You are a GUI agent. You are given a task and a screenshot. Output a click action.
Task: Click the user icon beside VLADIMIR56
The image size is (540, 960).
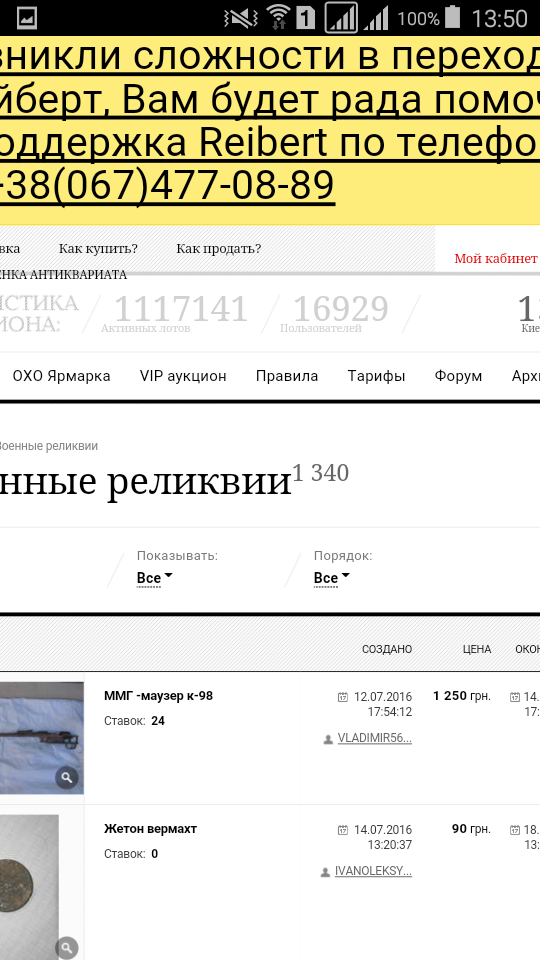328,740
